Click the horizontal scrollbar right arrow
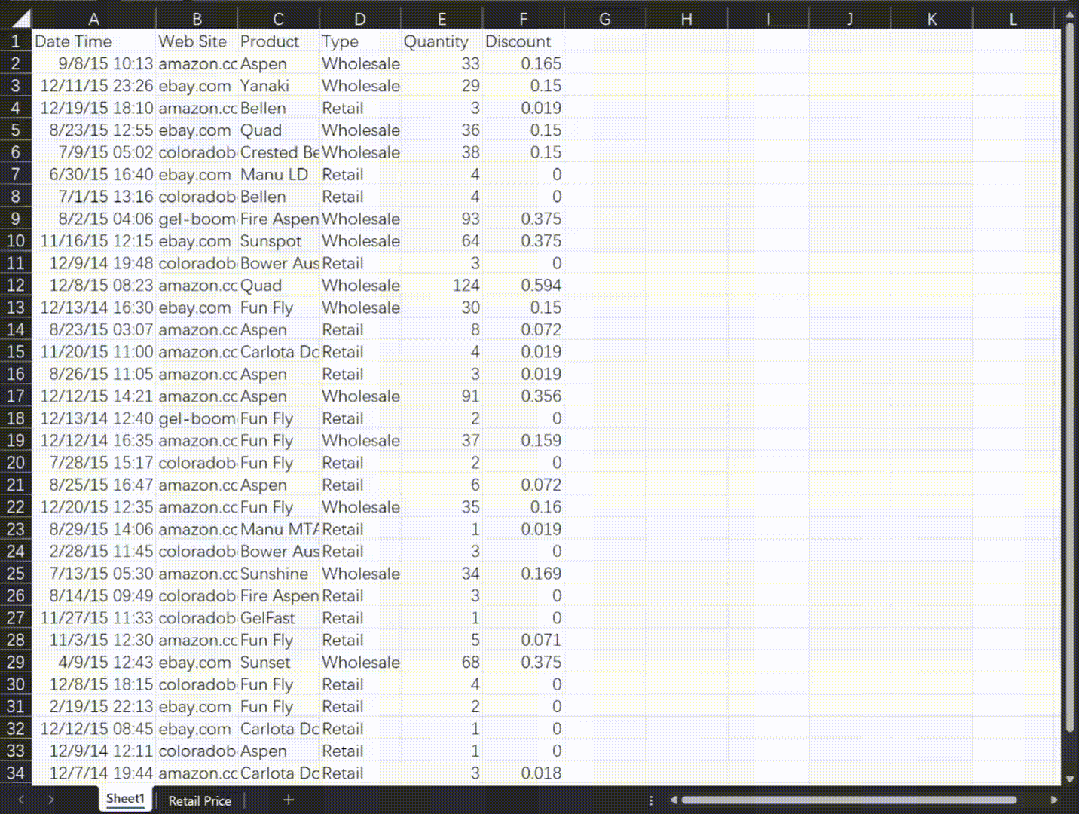1079x814 pixels. click(1054, 800)
